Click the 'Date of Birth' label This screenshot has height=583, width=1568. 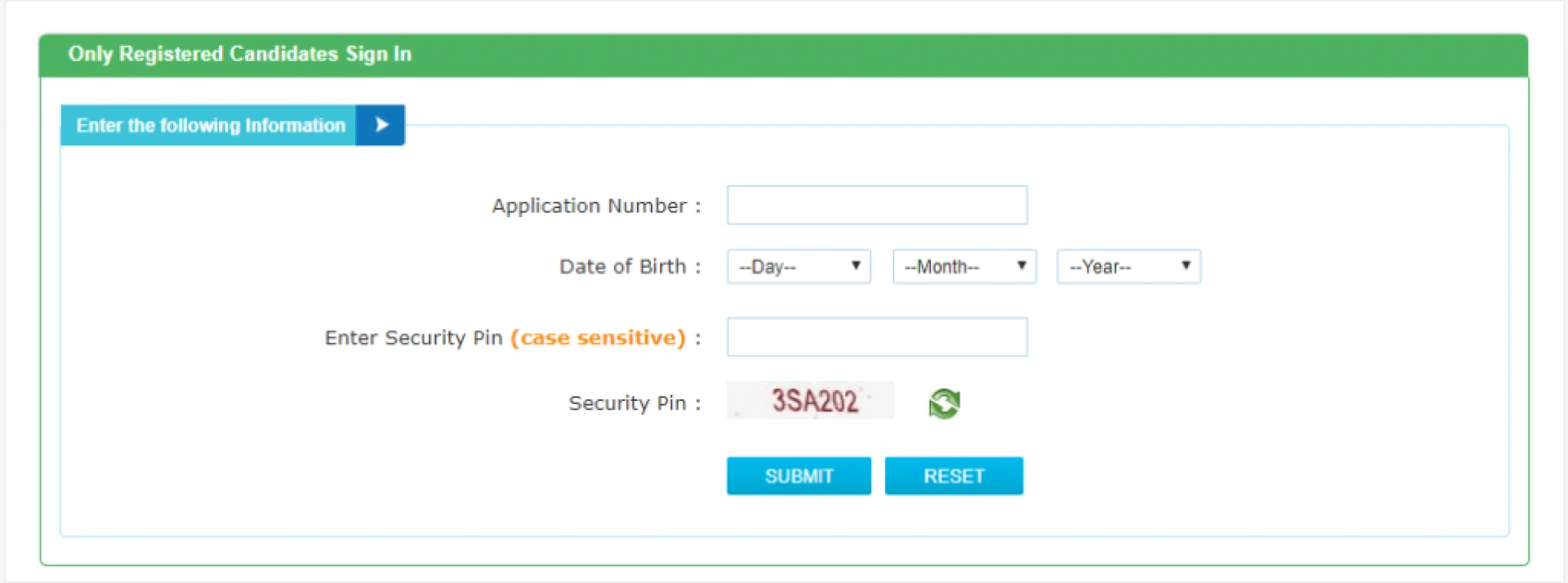(622, 267)
